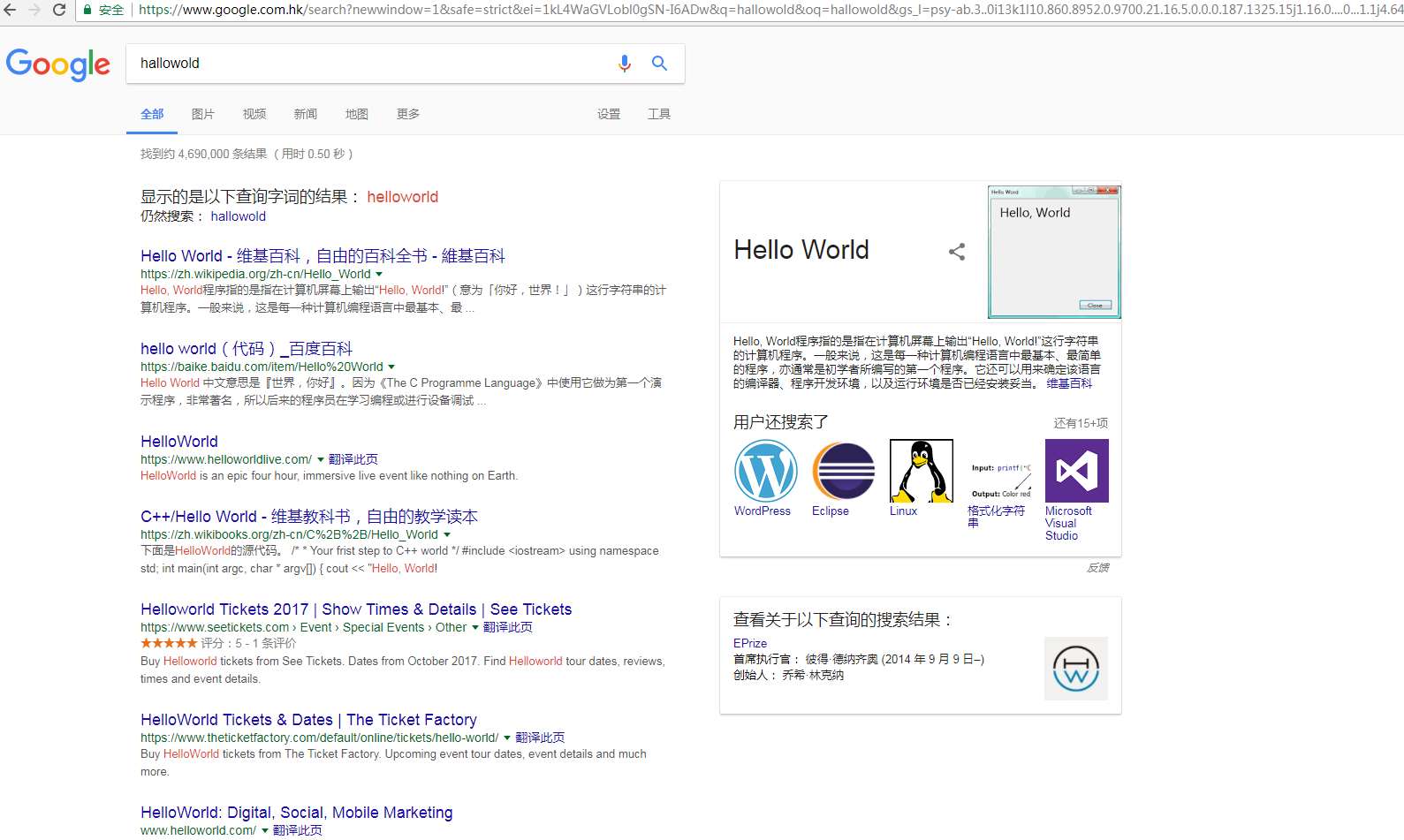Open the Linux penguin suggestion
The width and height of the screenshot is (1404, 840).
pos(922,471)
